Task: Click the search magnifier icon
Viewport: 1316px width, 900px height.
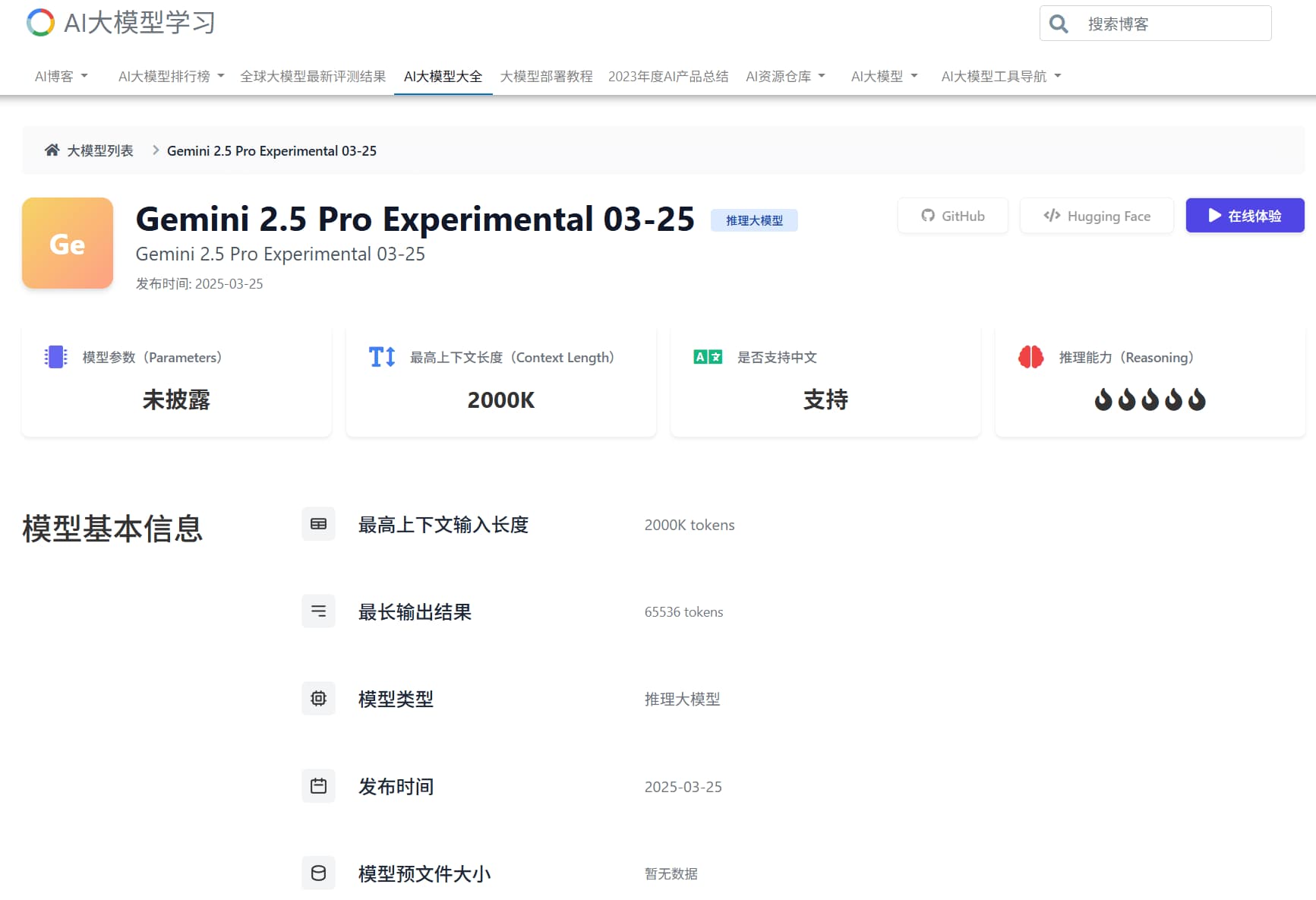Action: [1059, 24]
